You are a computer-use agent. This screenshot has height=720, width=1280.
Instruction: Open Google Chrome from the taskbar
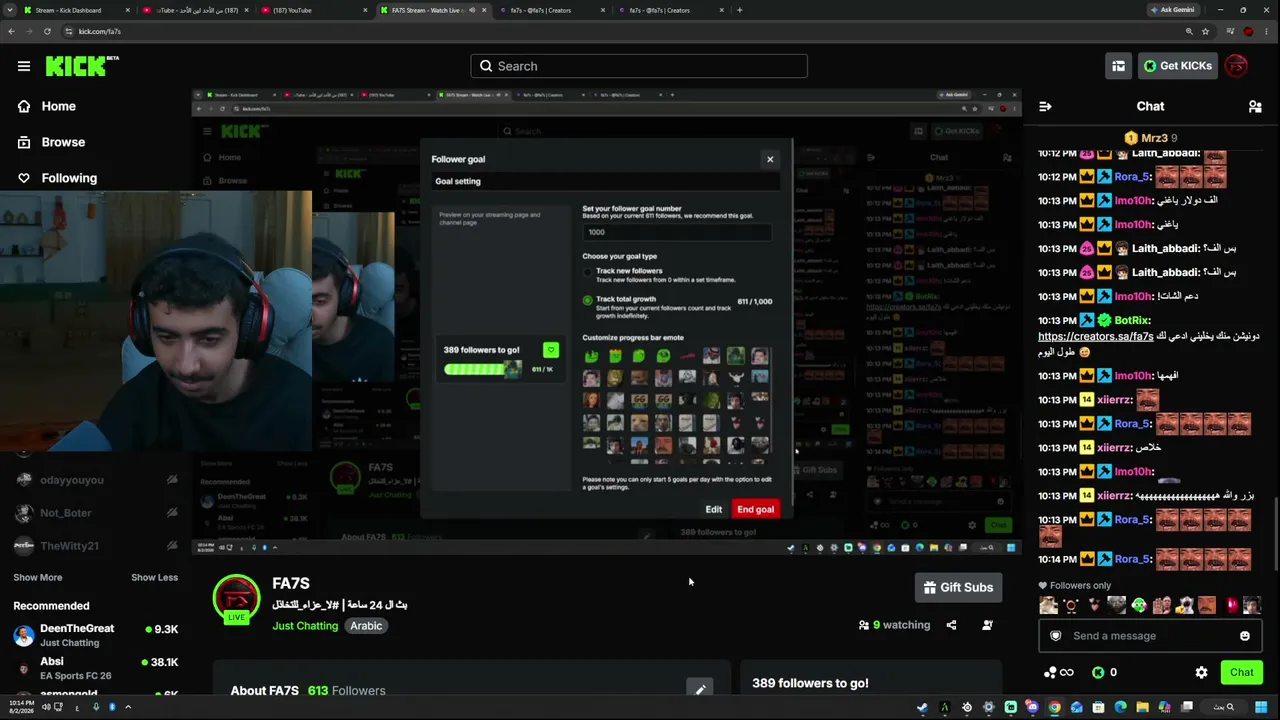pos(1054,708)
